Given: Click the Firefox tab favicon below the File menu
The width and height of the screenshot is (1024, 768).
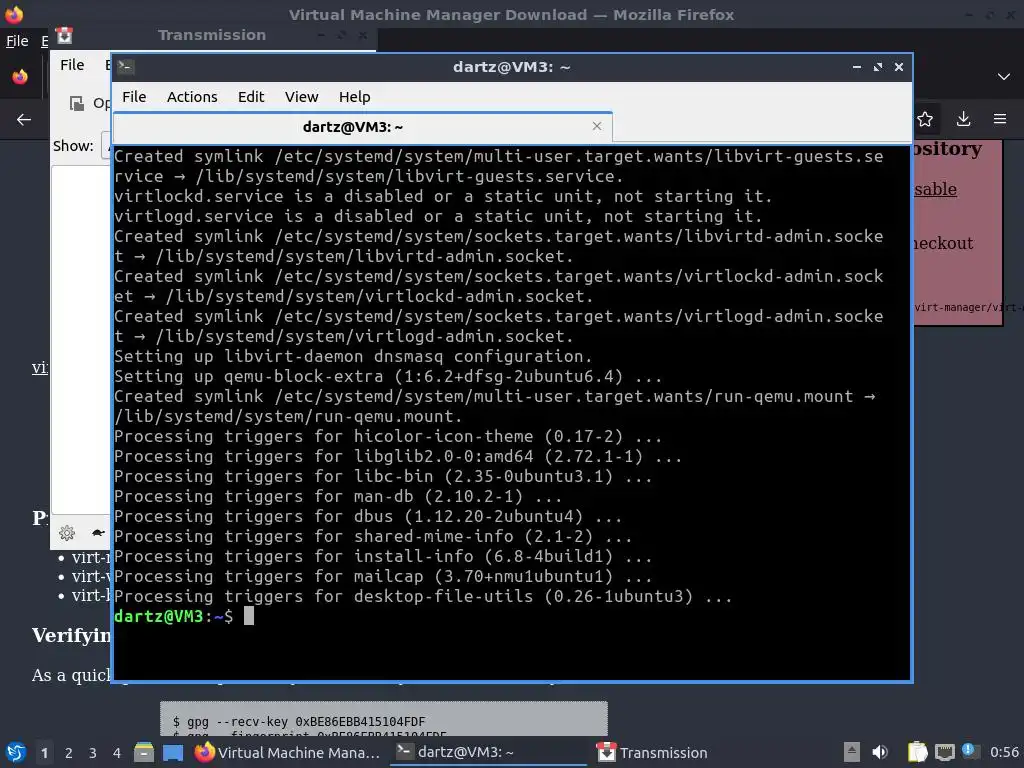Looking at the screenshot, I should (x=20, y=77).
